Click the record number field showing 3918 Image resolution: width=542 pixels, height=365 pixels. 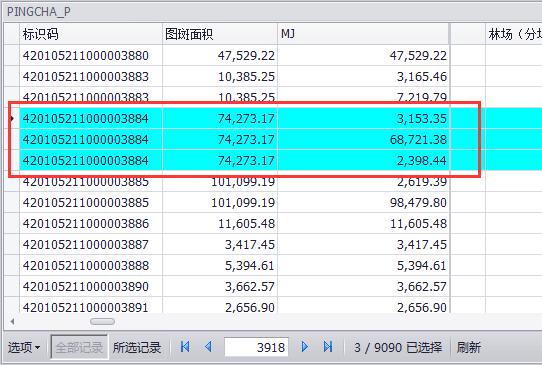256,347
